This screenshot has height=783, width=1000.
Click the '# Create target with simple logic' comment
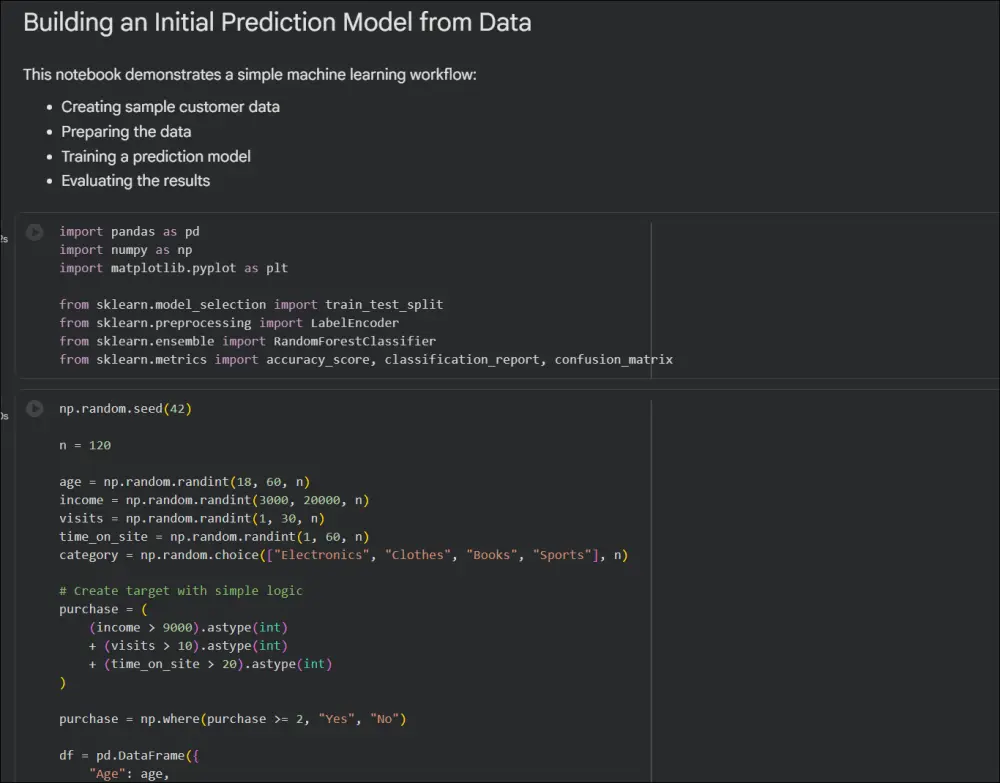click(x=181, y=591)
